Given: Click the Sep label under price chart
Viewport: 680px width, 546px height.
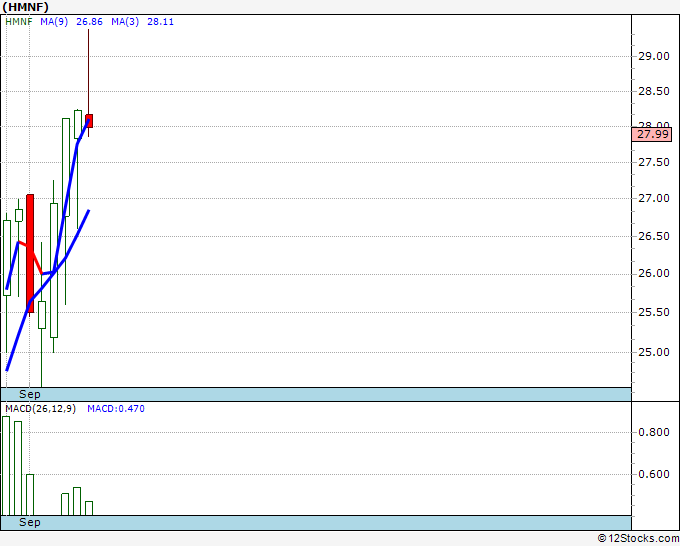Looking at the screenshot, I should tap(29, 394).
